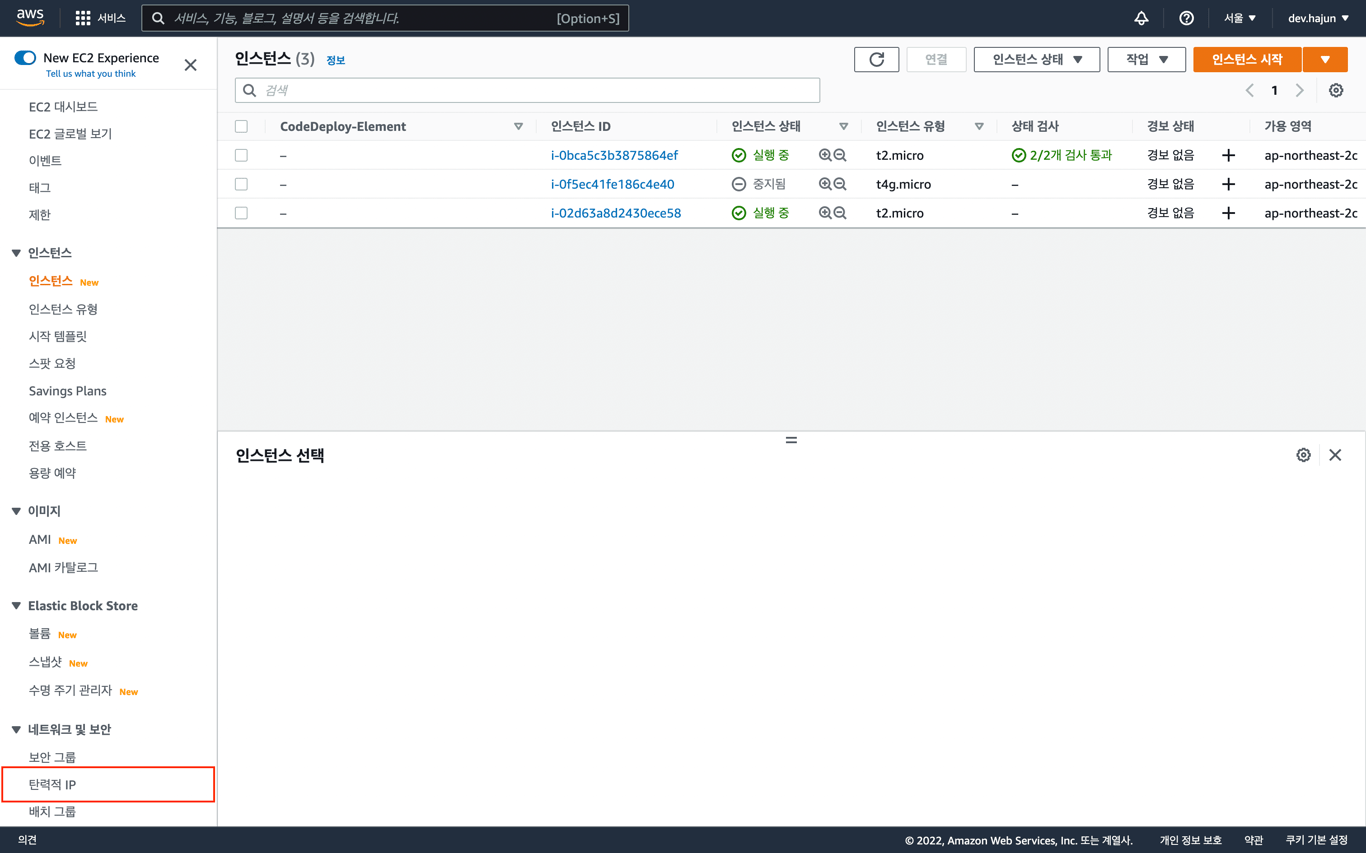This screenshot has width=1366, height=853.
Task: Collapse the 인스턴스 sidebar section
Action: pos(16,253)
